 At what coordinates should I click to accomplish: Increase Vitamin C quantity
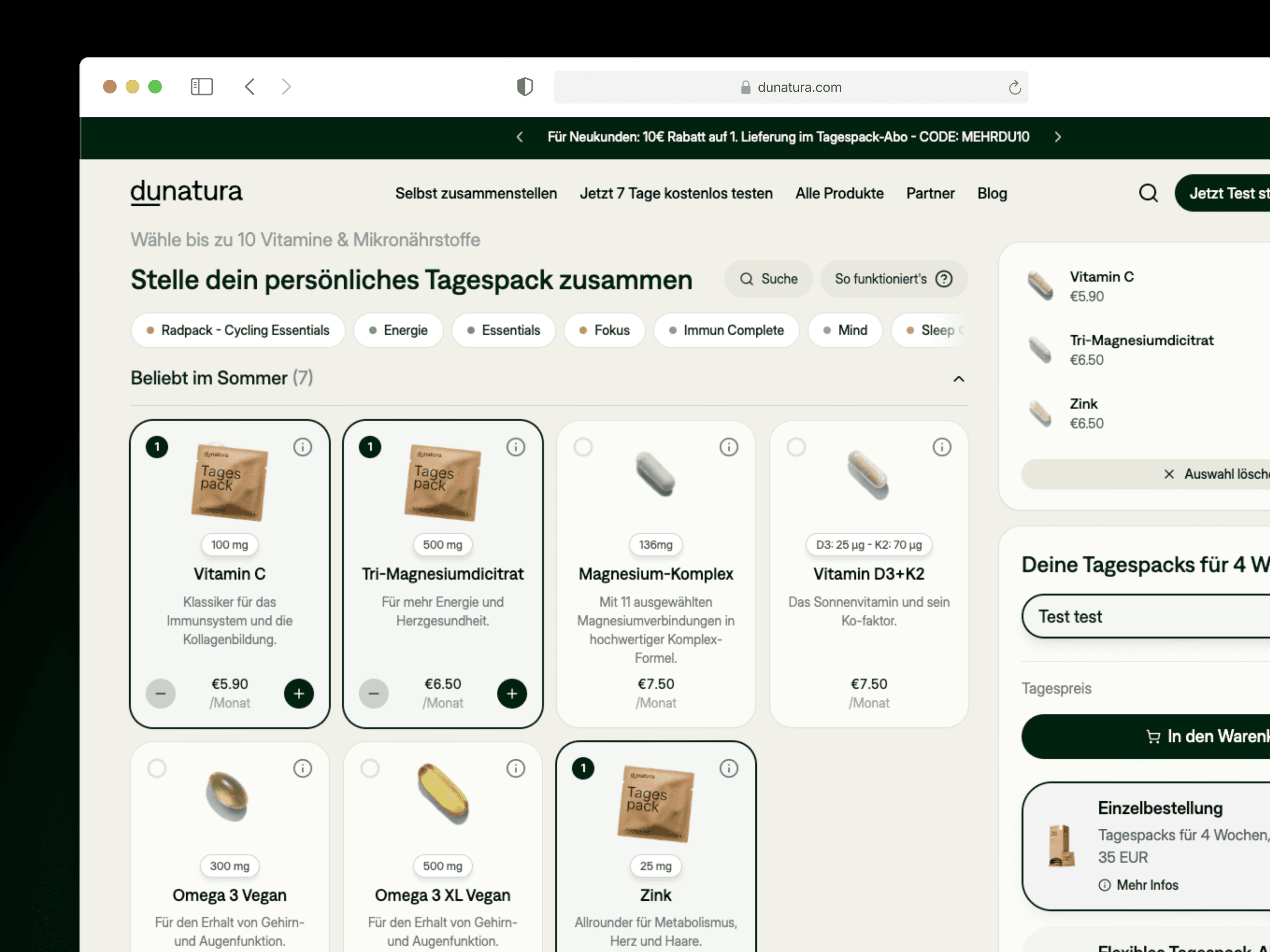pyautogui.click(x=299, y=694)
